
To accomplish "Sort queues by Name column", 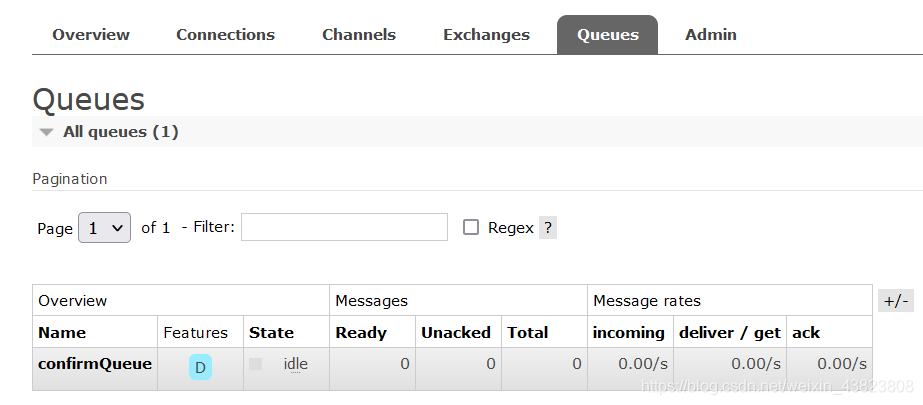I will 62,332.
